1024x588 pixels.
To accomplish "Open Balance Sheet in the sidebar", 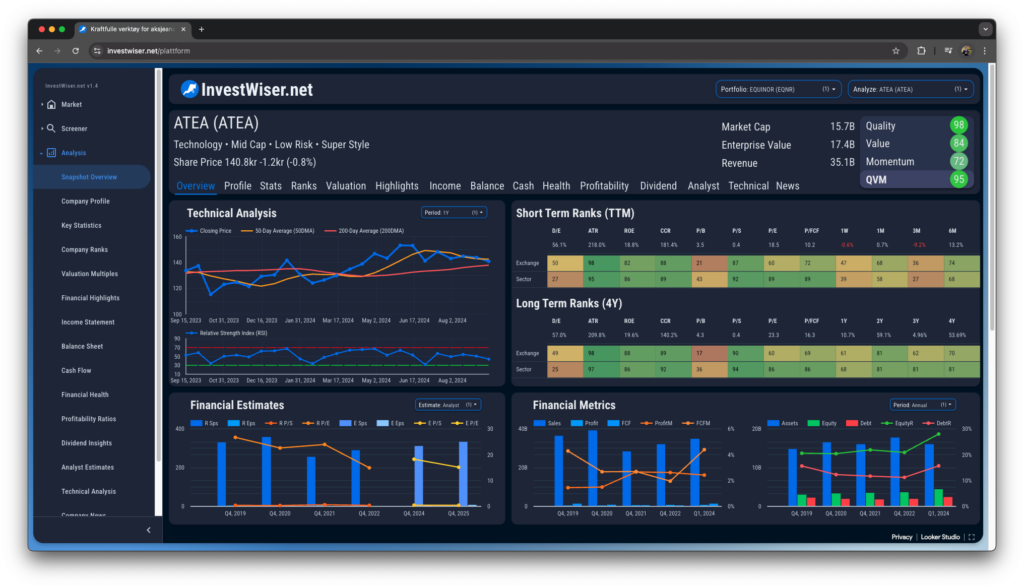I will (82, 346).
